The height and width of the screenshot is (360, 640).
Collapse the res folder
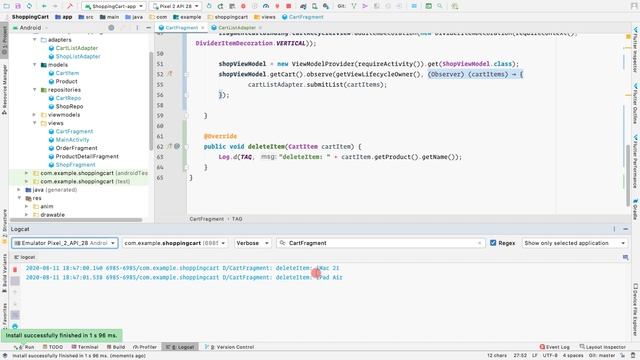pyautogui.click(x=19, y=198)
